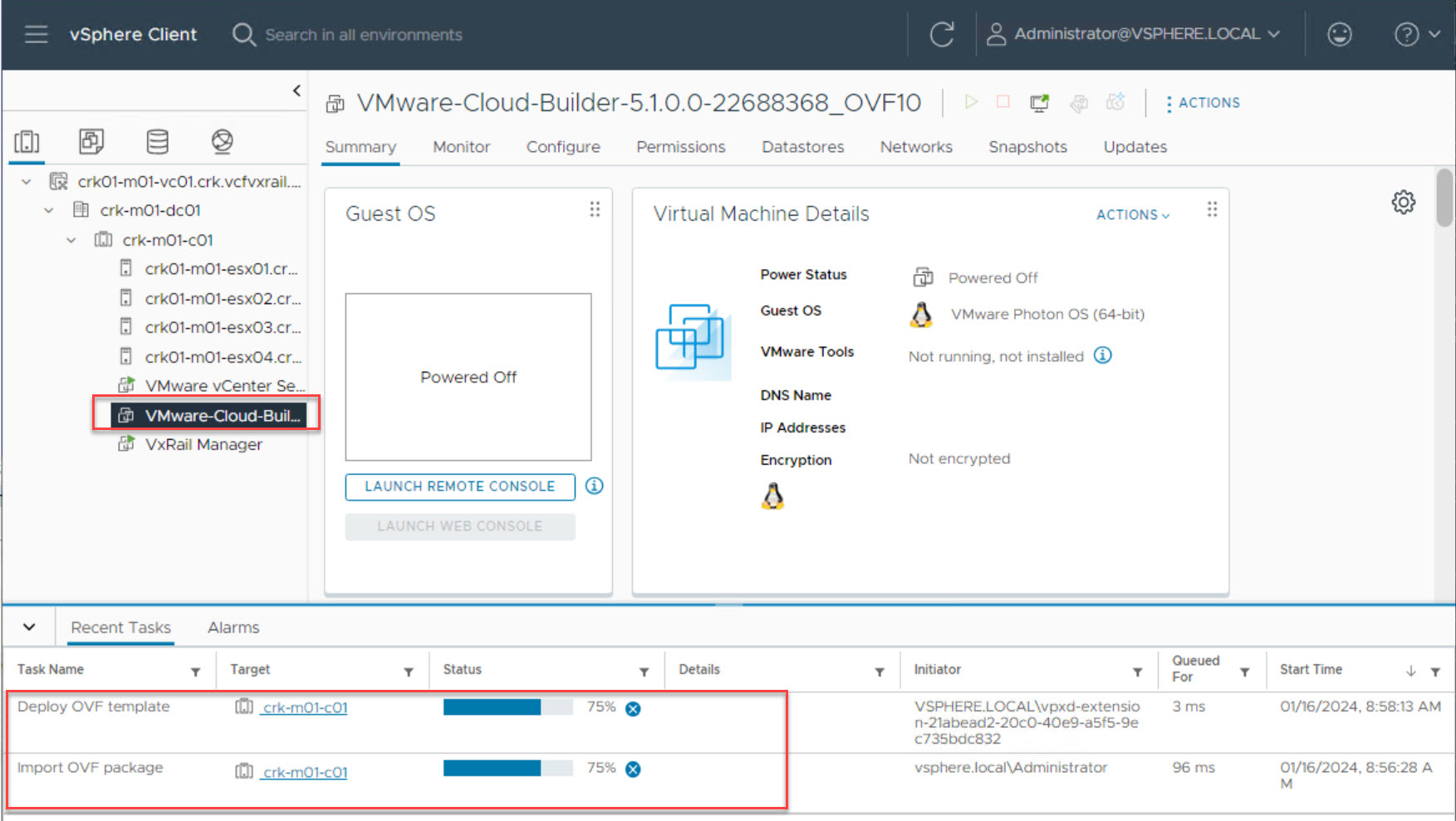This screenshot has height=821, width=1456.
Task: Collapse the crk-m01-c01 cluster tree node
Action: pos(71,241)
